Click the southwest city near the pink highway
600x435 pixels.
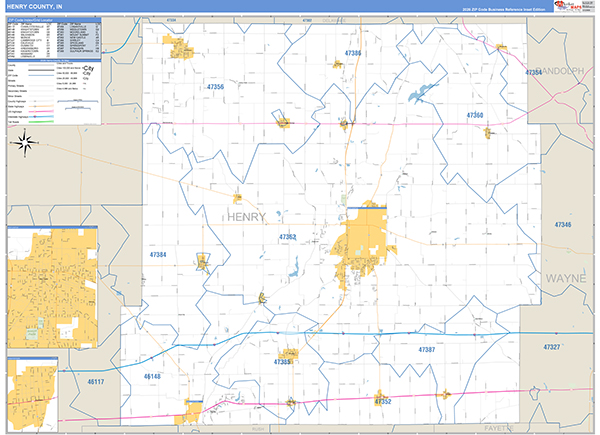(x=189, y=412)
